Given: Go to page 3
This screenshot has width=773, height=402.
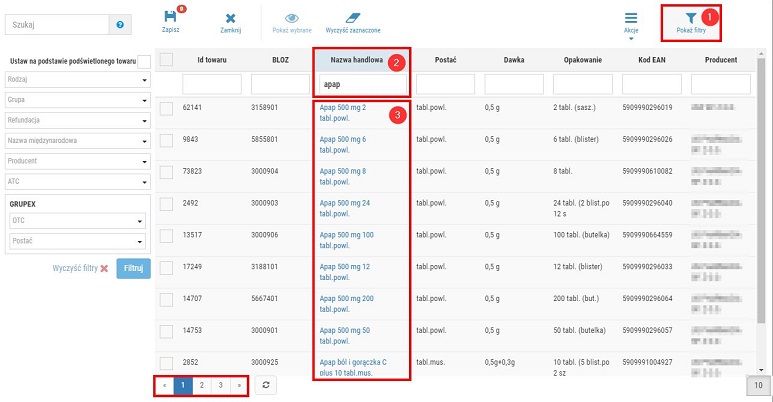Looking at the screenshot, I should click(x=220, y=385).
